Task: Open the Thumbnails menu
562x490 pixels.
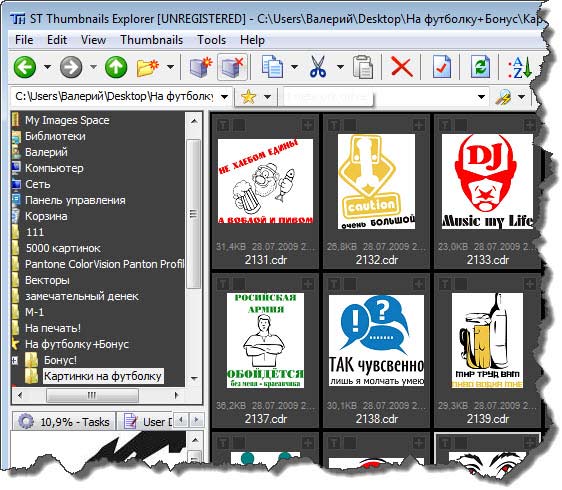Action: point(151,40)
